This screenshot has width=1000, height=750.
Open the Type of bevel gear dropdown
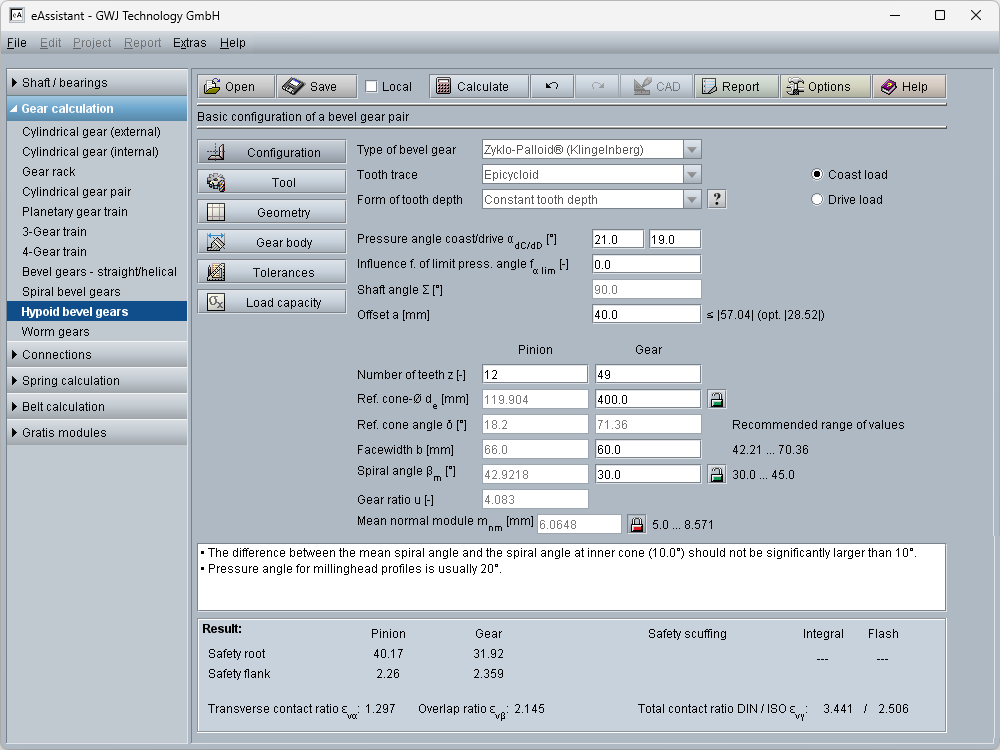tap(692, 149)
